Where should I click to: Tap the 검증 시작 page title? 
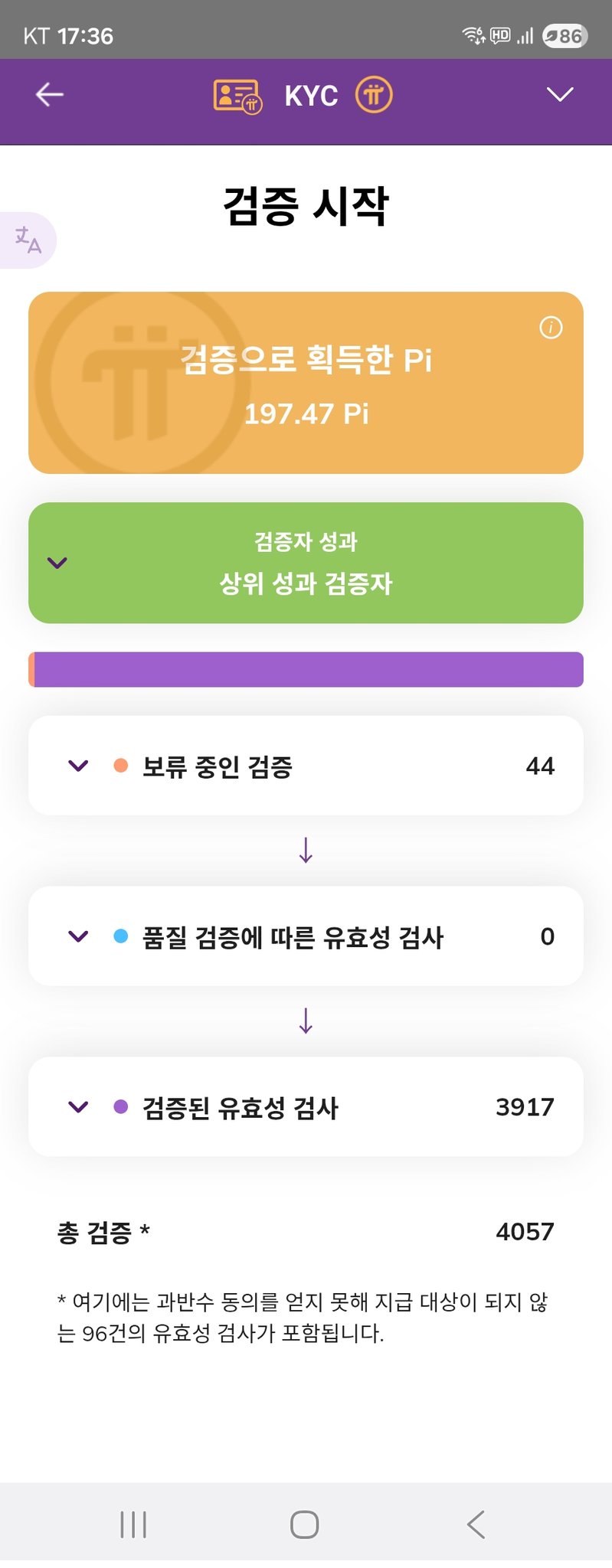tap(306, 206)
